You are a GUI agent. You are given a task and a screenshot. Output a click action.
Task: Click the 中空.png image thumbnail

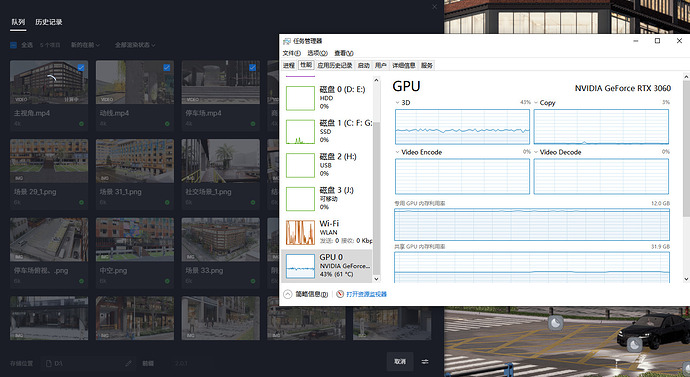point(135,239)
